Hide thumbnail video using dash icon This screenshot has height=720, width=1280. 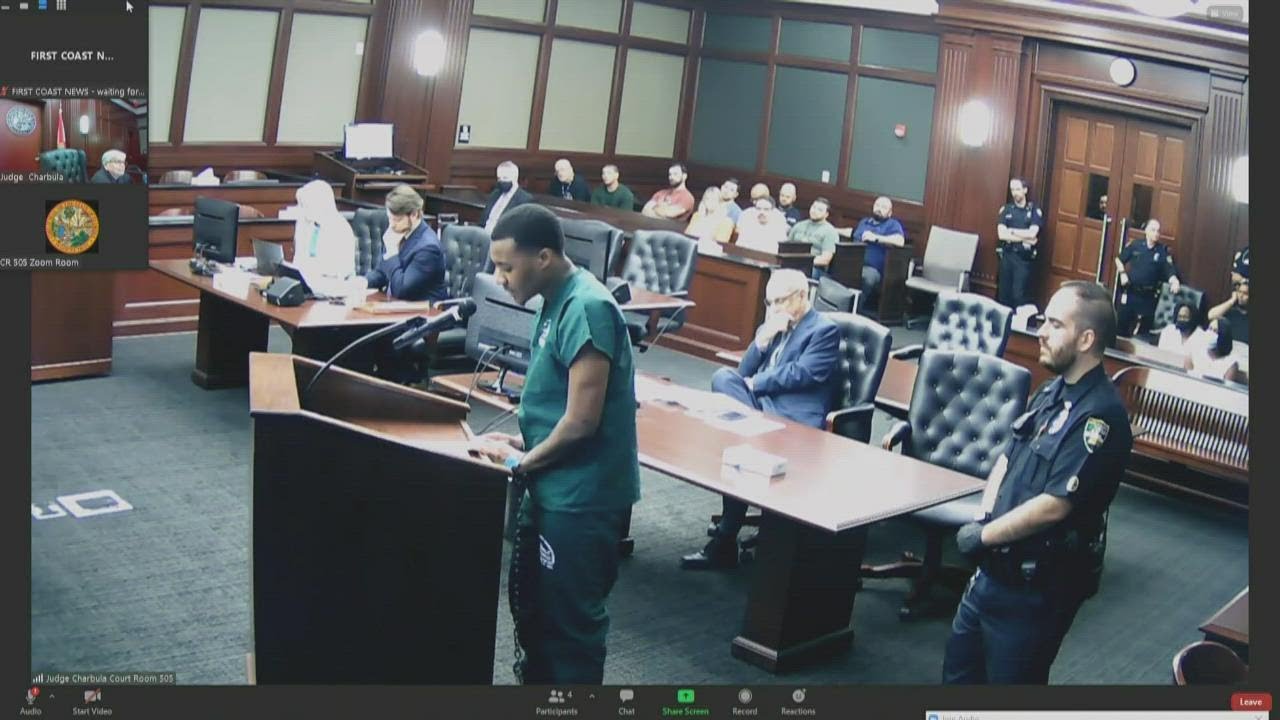tap(5, 7)
